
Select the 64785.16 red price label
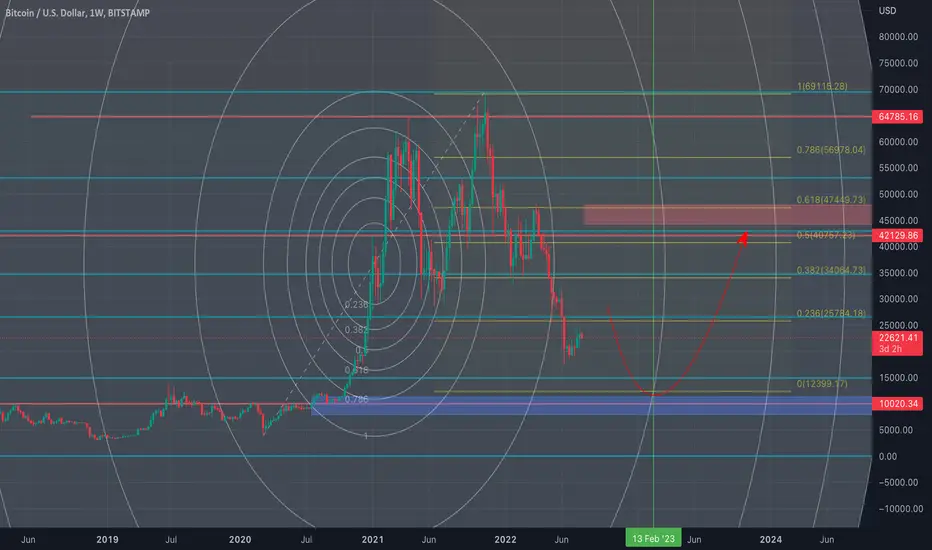coord(898,117)
